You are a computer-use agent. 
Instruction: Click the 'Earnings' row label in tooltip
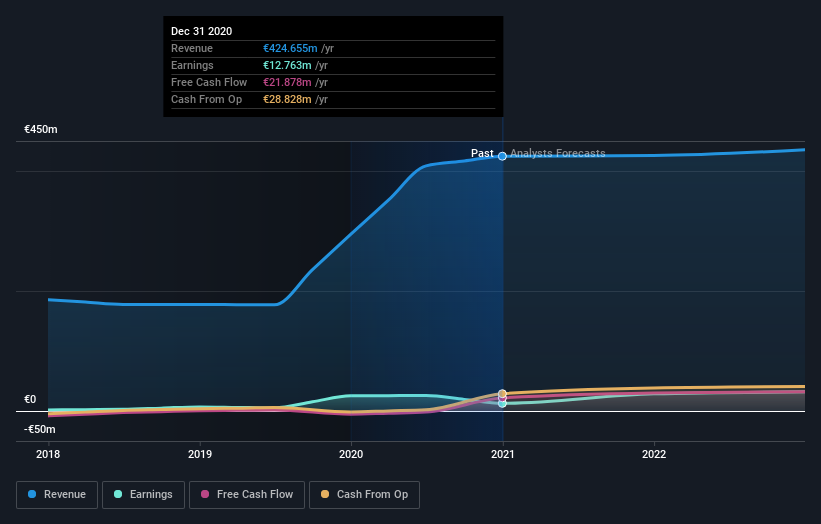pyautogui.click(x=192, y=65)
